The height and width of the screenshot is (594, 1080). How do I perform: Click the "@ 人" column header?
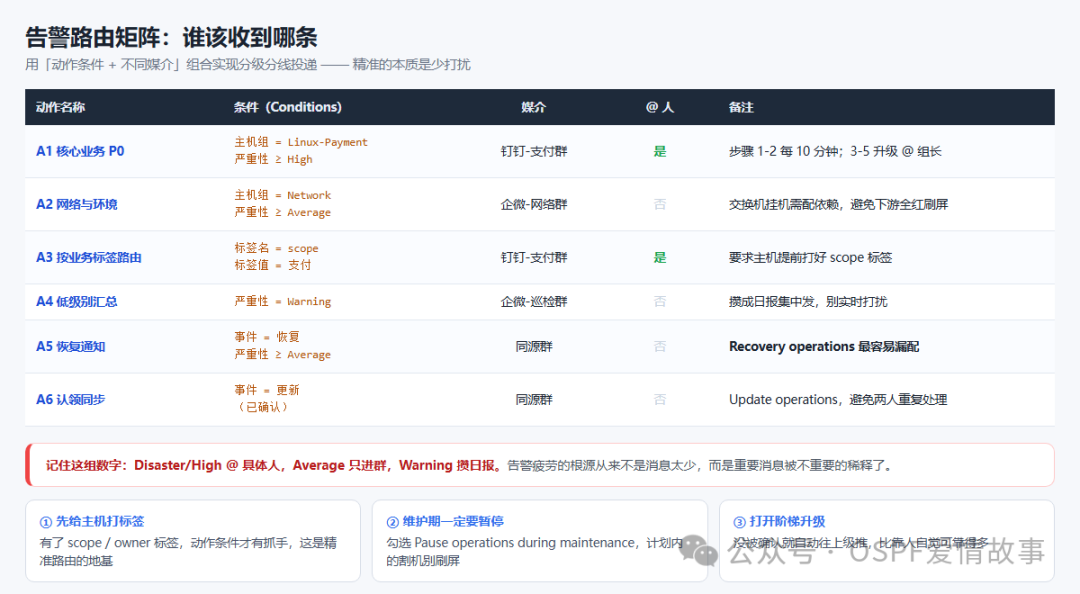(659, 107)
